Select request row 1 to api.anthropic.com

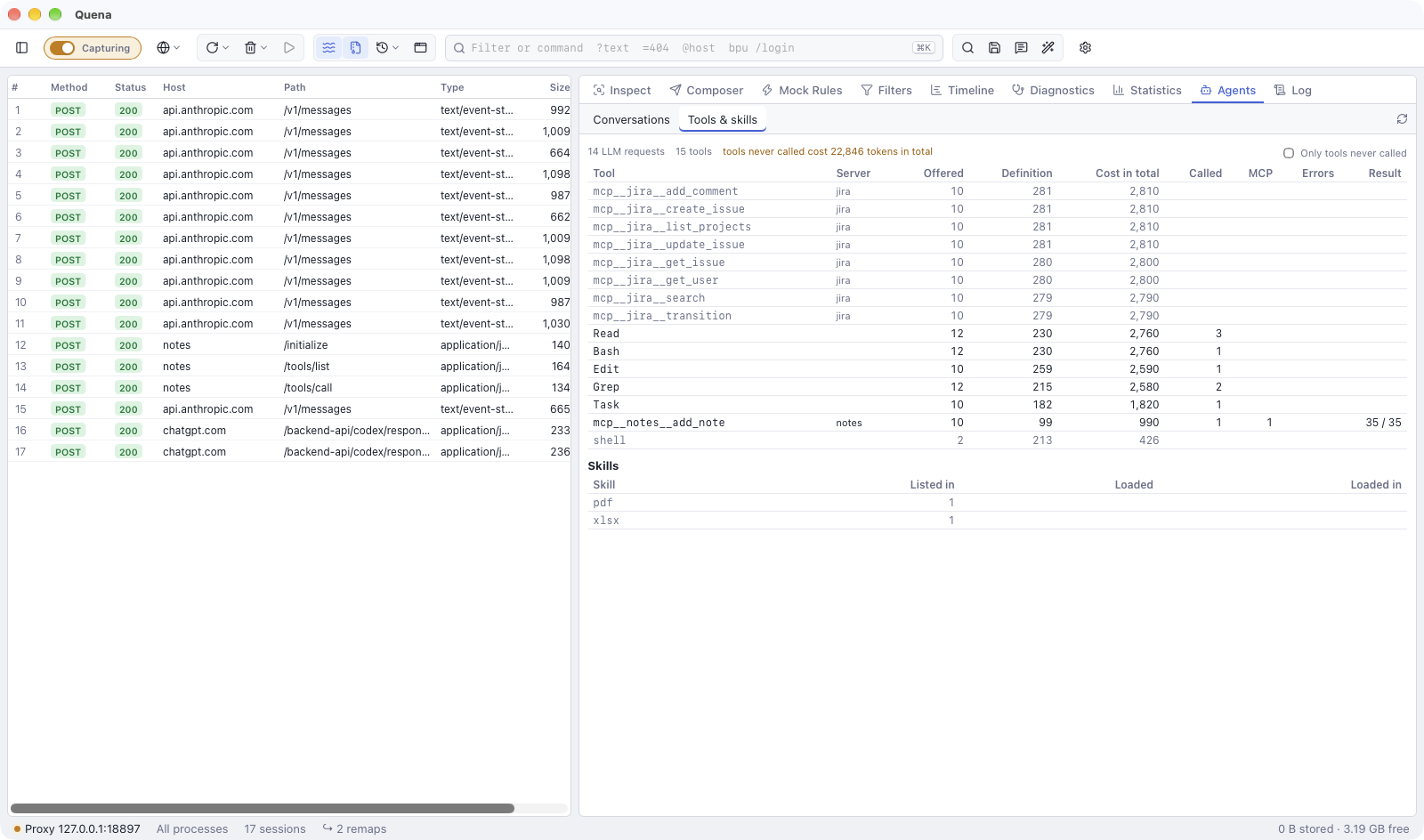289,110
